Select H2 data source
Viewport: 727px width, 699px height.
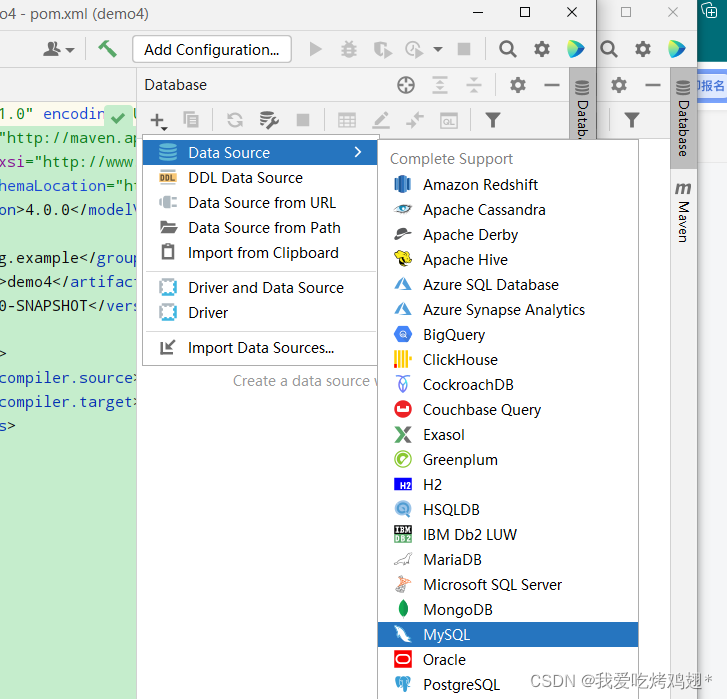coord(508,485)
